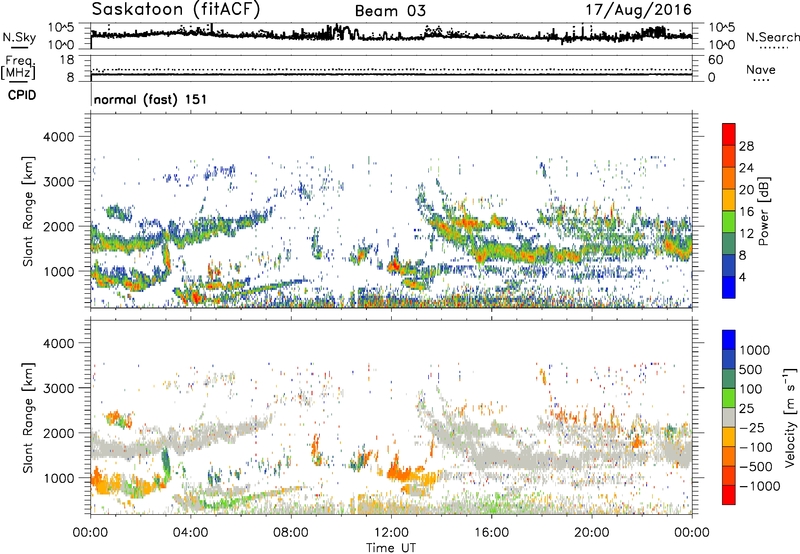Screen dimensions: 800x554
Task: Click the 'normal (fast) 151' text
Action: (151, 99)
